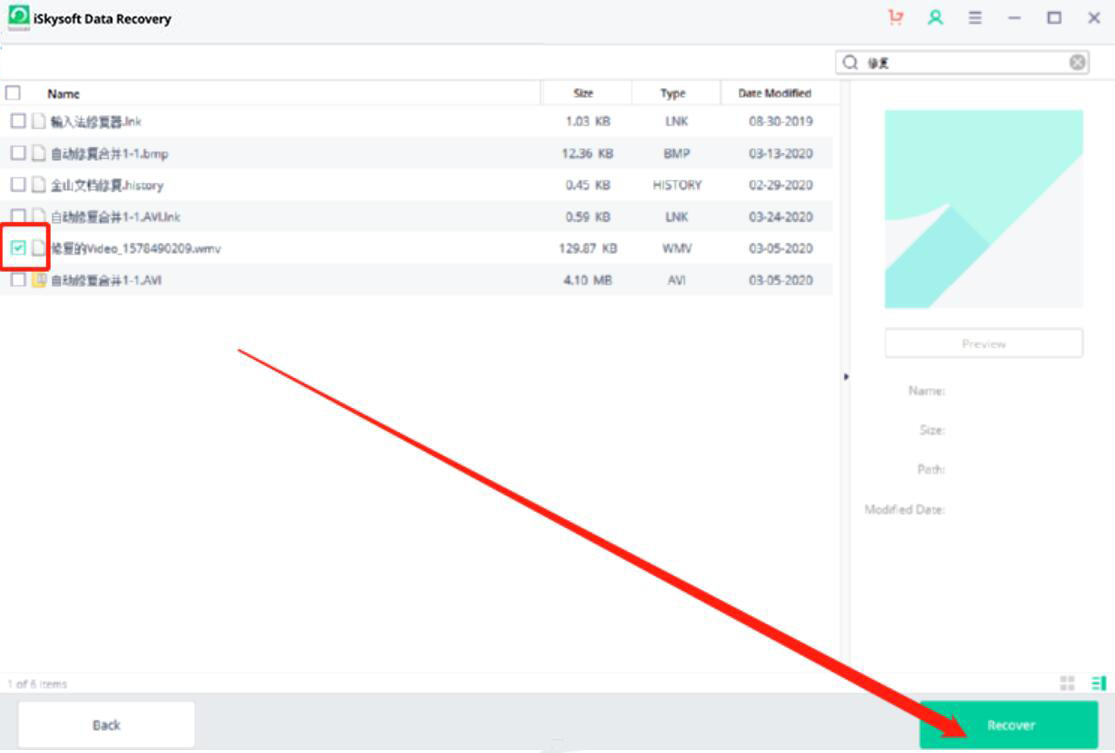The height and width of the screenshot is (753, 1115).
Task: Click file icon of the .wmv row
Action: click(38, 247)
